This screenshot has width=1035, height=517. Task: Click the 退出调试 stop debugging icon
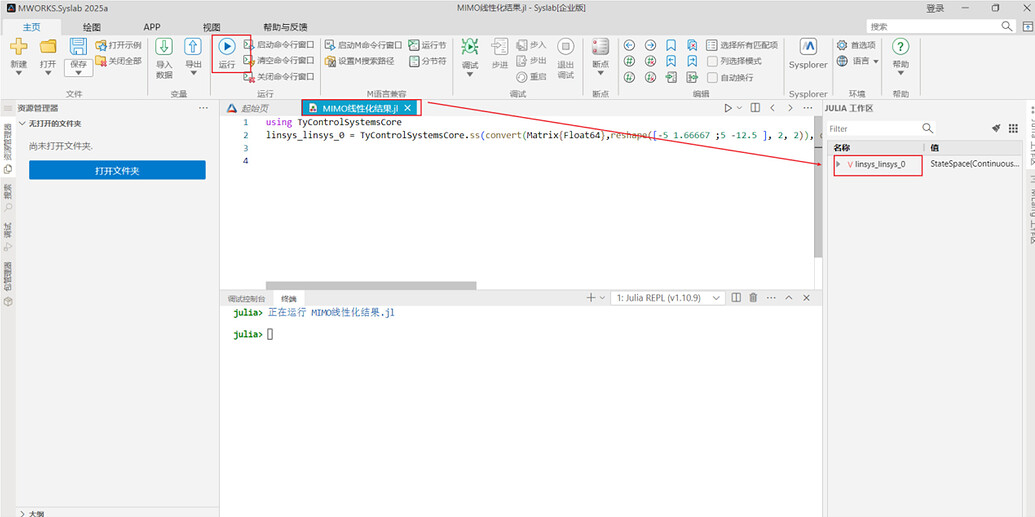coord(566,46)
